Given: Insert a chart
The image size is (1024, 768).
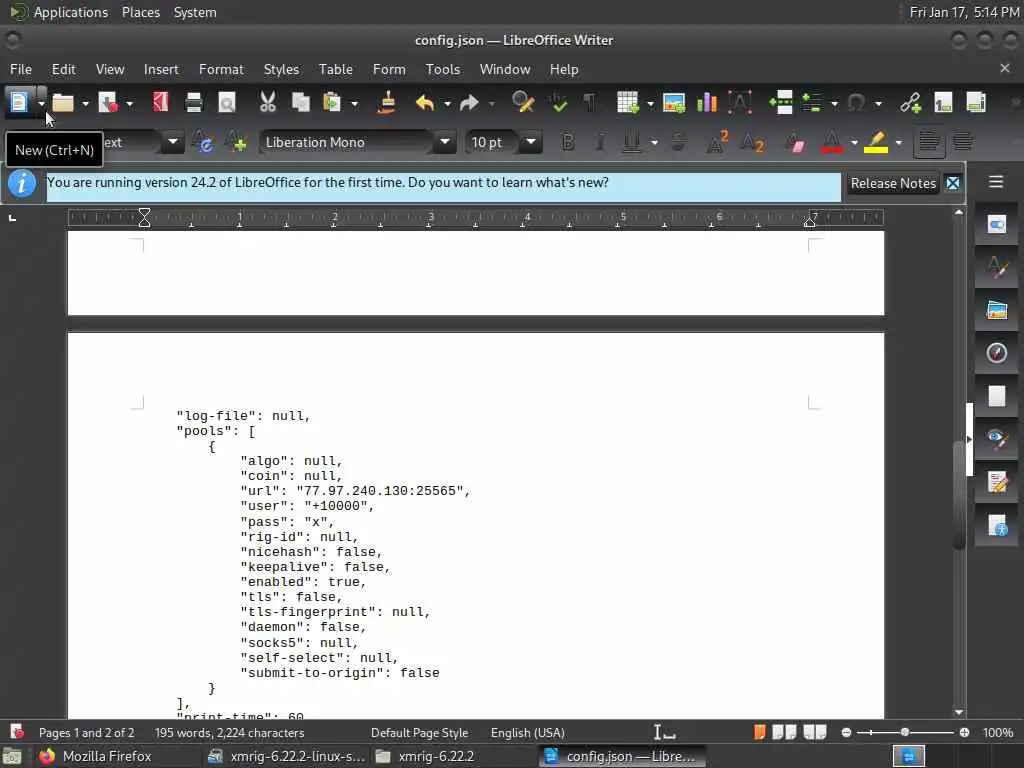Looking at the screenshot, I should pos(707,103).
